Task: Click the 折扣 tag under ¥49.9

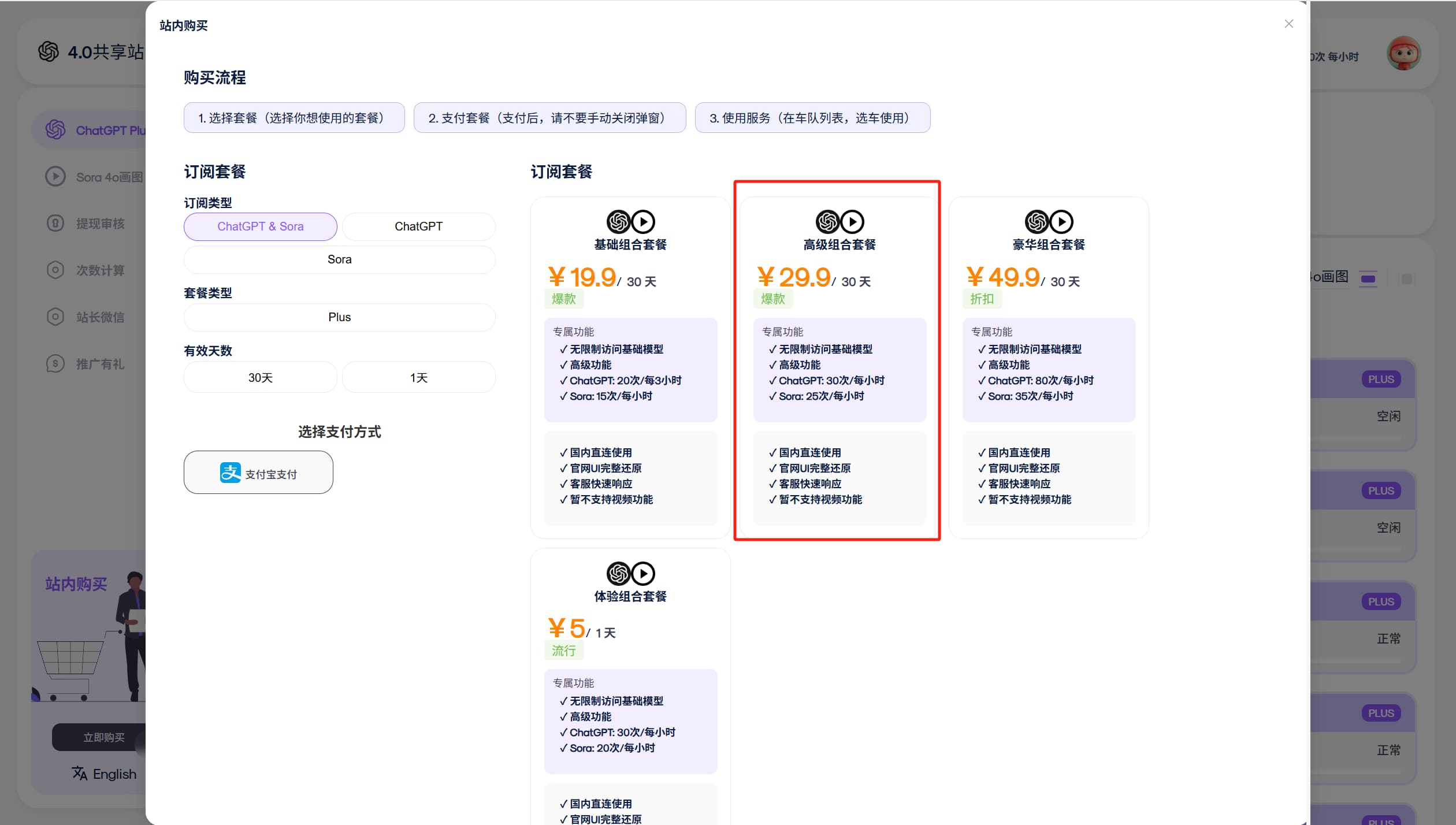Action: [982, 299]
